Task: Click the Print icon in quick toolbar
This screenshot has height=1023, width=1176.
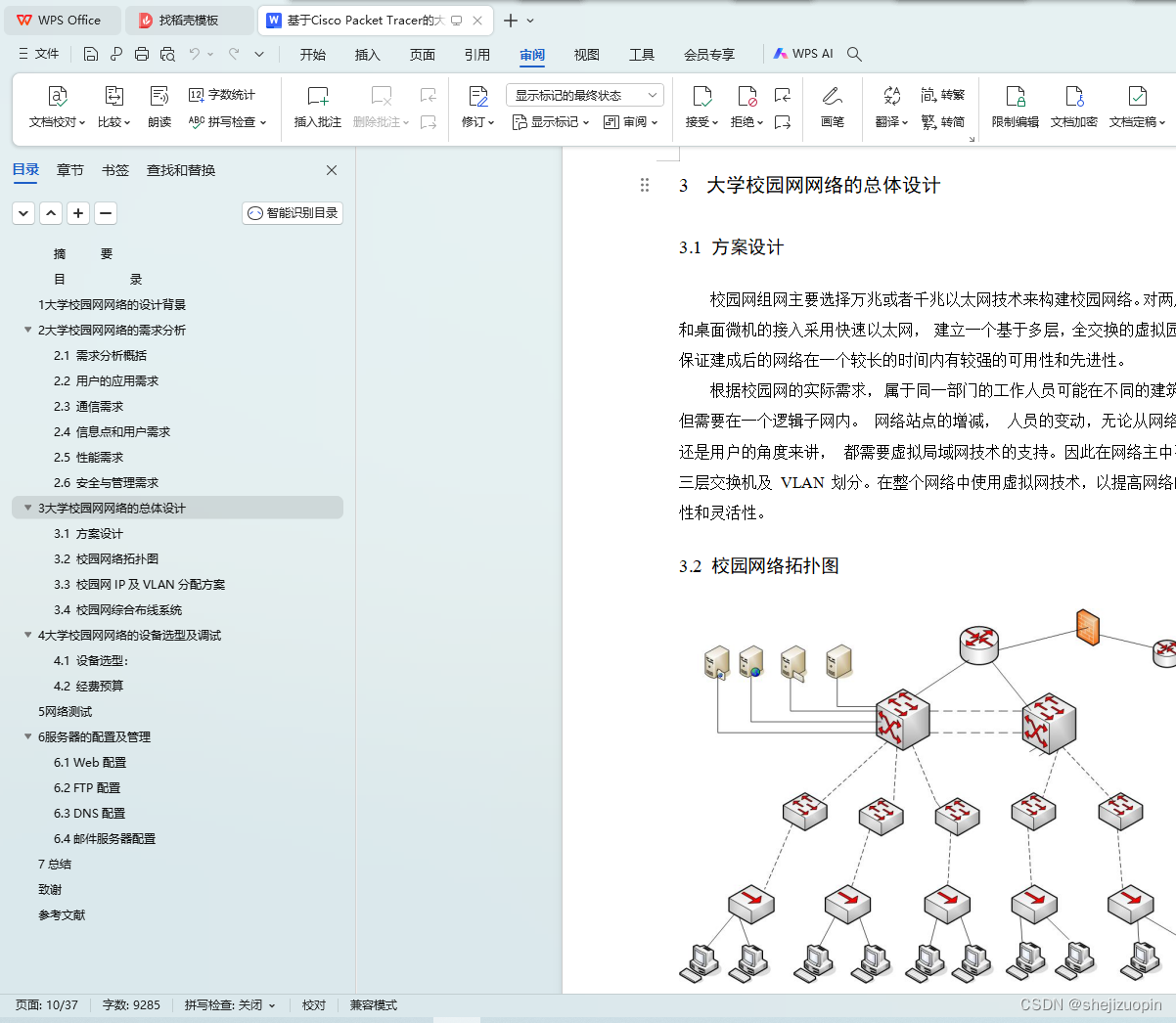Action: (x=142, y=54)
